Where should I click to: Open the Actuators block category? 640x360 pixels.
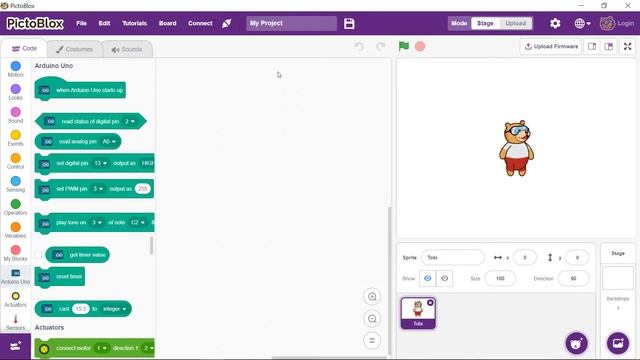click(x=16, y=299)
